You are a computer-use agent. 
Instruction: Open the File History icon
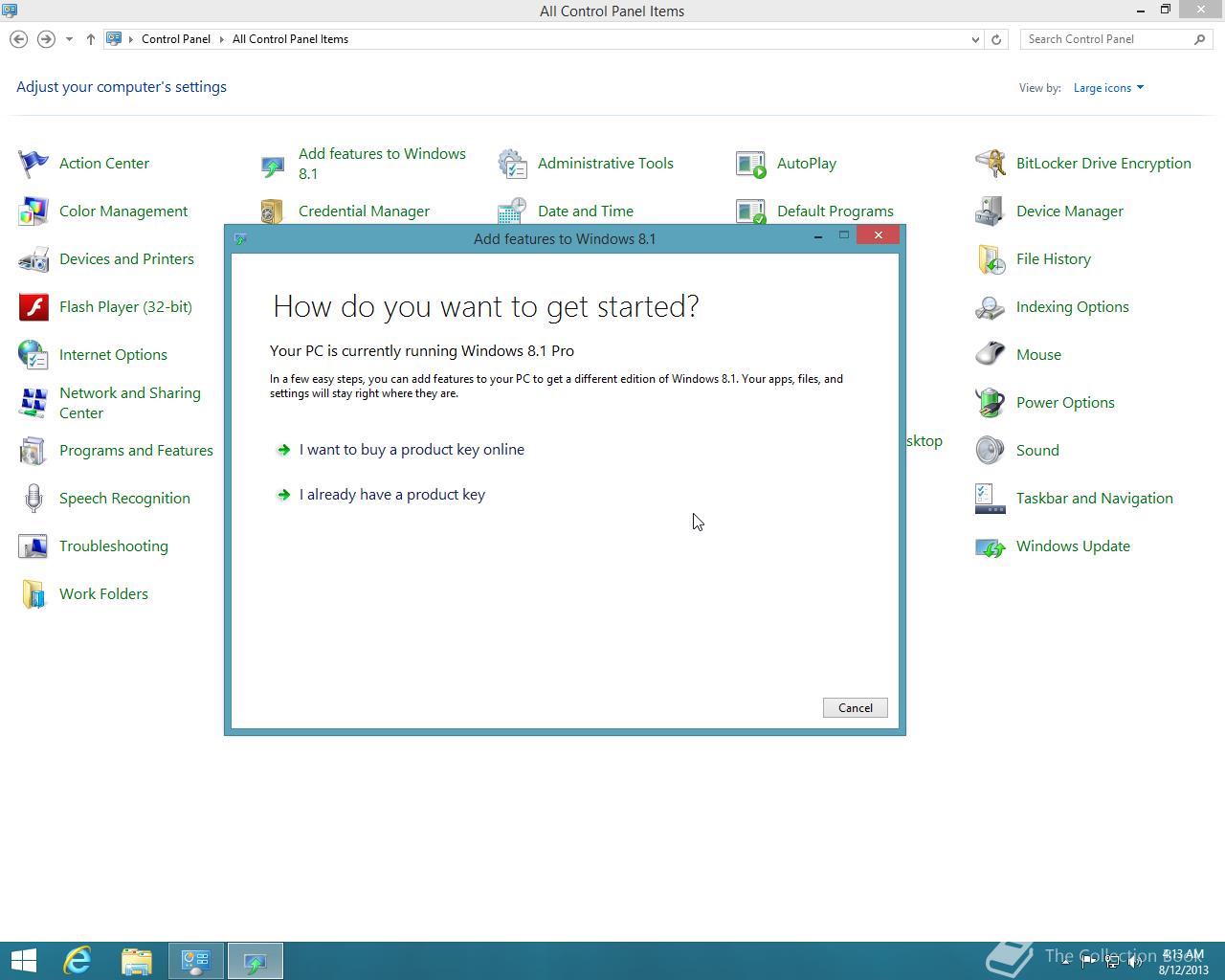click(x=991, y=259)
